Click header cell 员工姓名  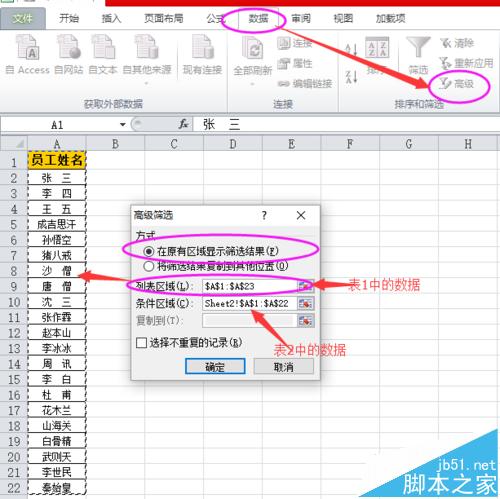tap(57, 160)
